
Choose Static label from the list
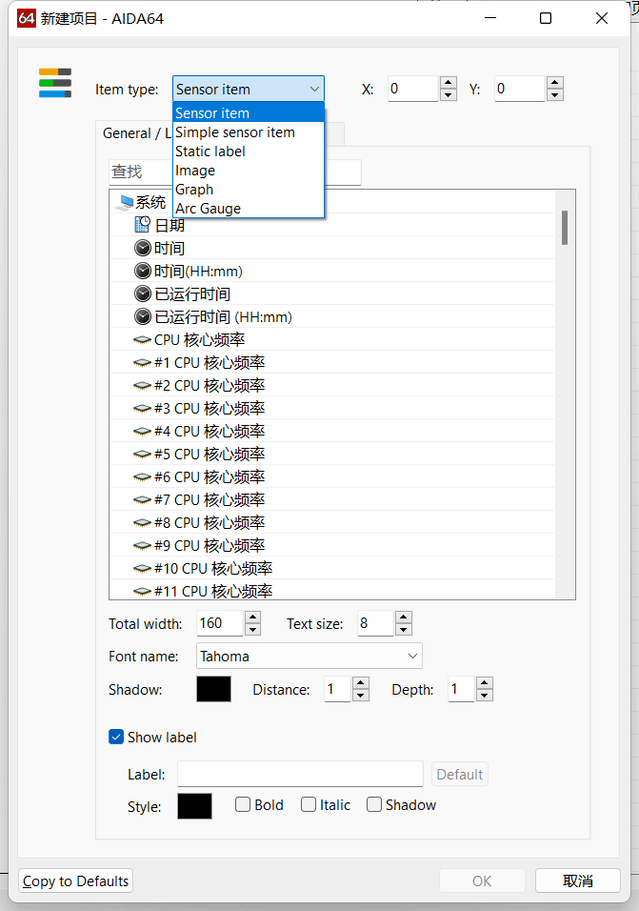248,151
